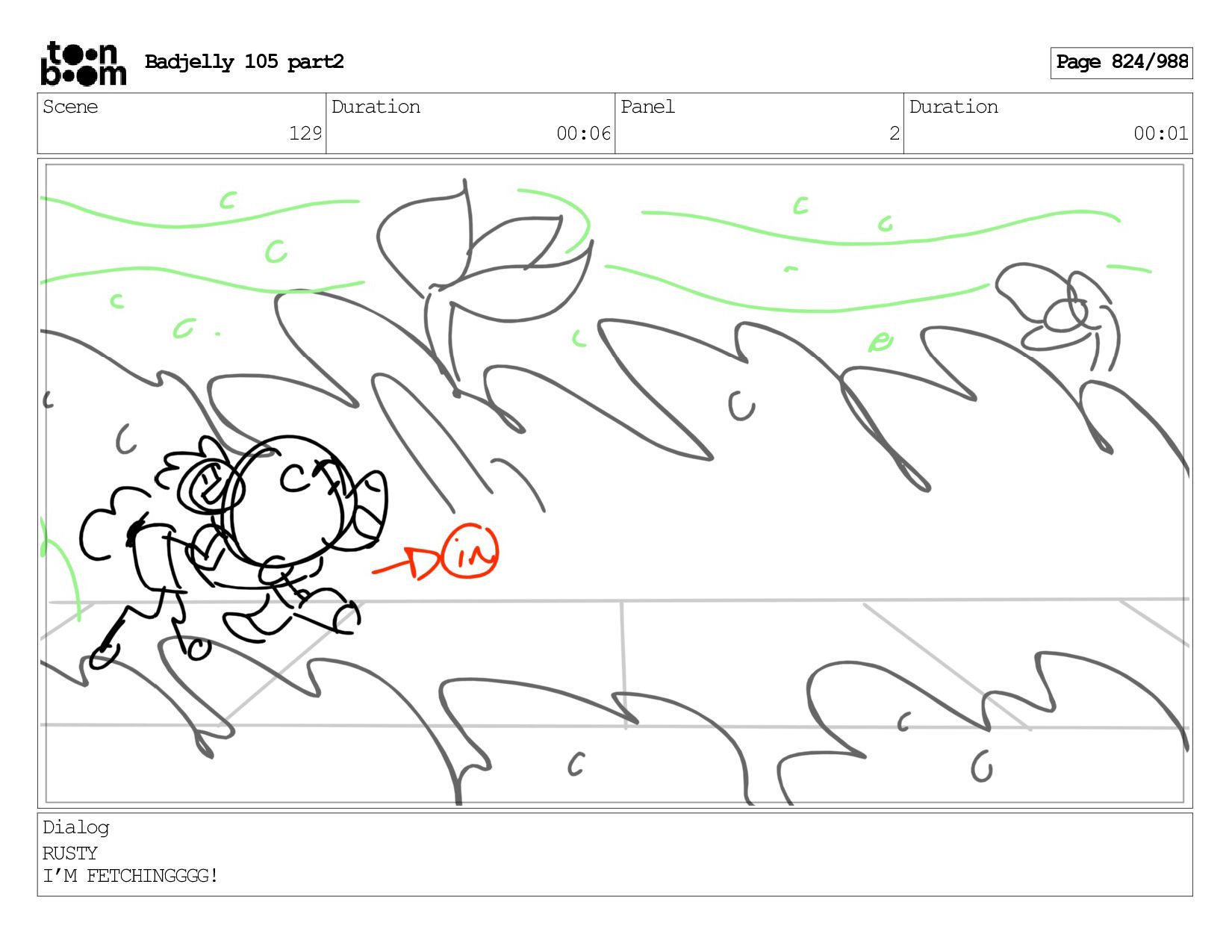Click the Panel header label
The height and width of the screenshot is (952, 1232).
pyautogui.click(x=647, y=107)
